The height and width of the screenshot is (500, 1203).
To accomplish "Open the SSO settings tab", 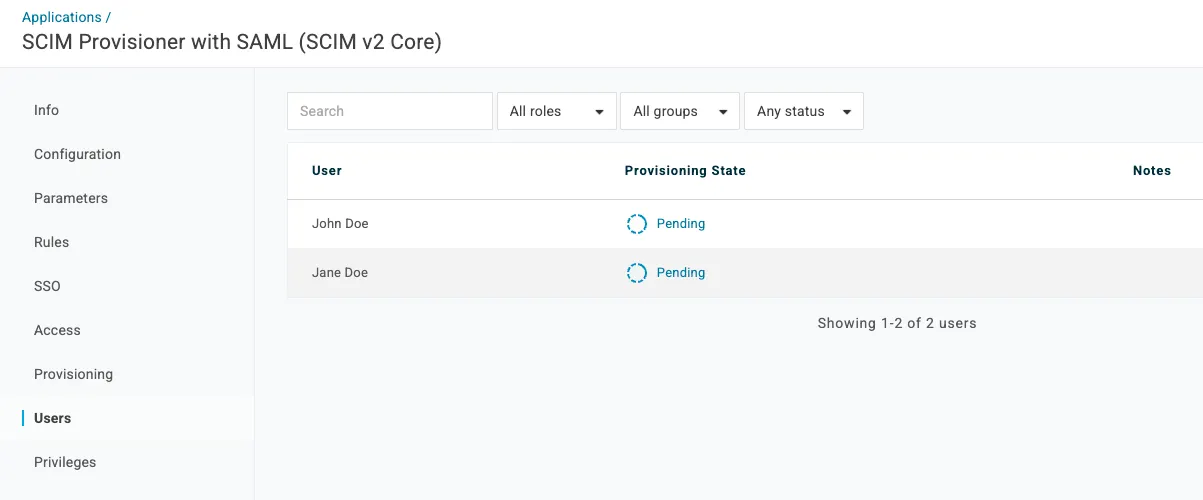I will (47, 286).
